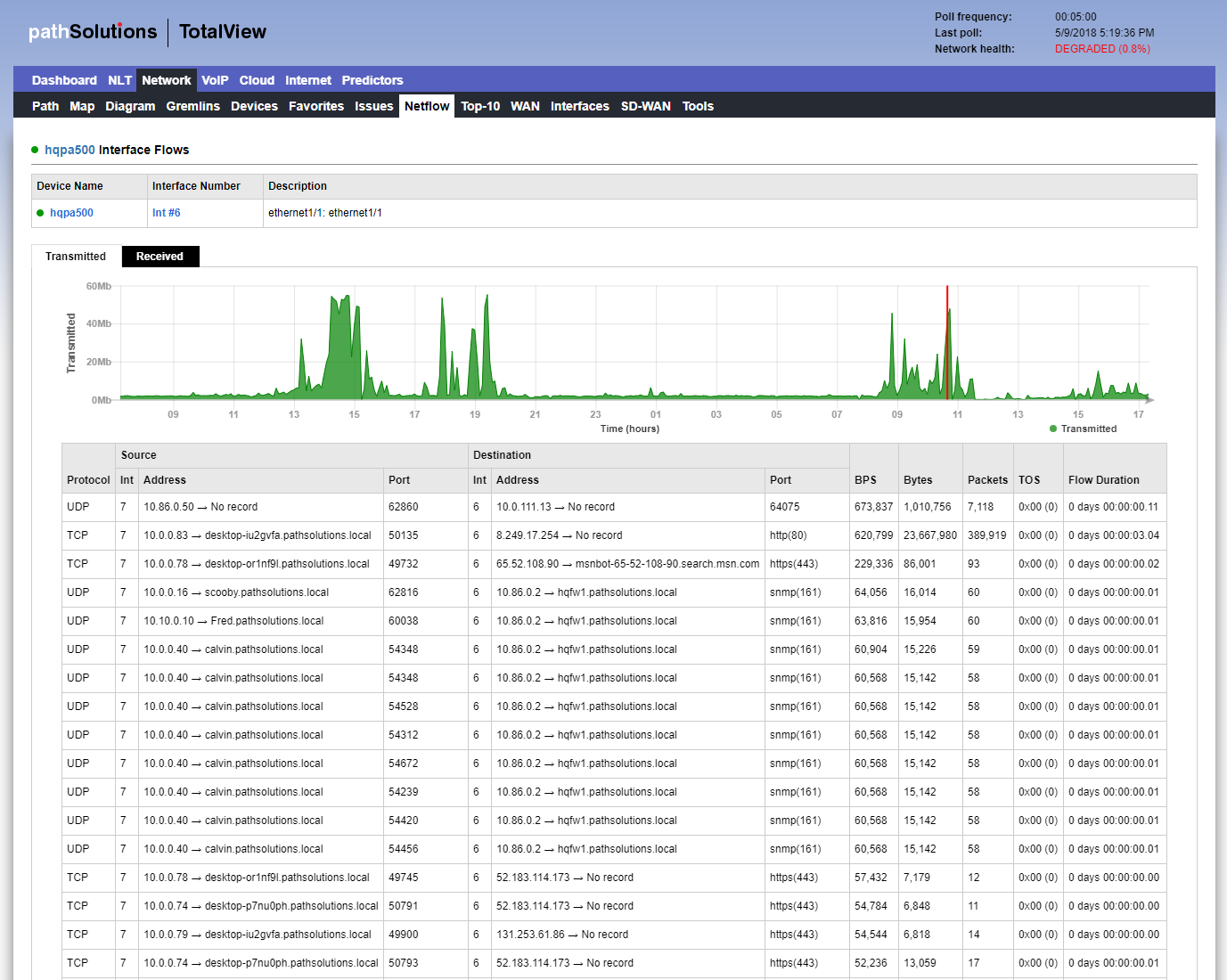Screen dimensions: 1227x980
Task: Click the red marker line on the traffic graph
Action: coord(947,343)
